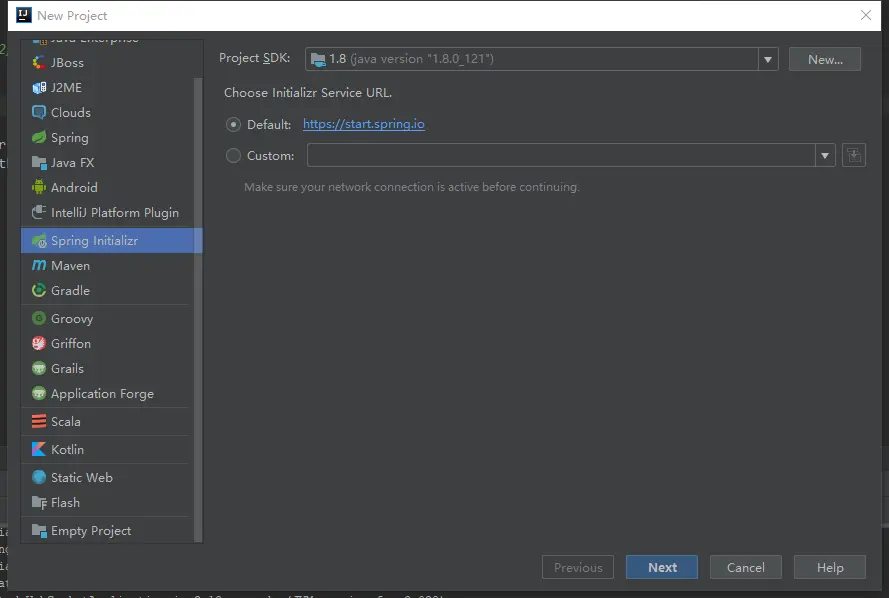Select the 'Empty Project' list entry text

[91, 531]
